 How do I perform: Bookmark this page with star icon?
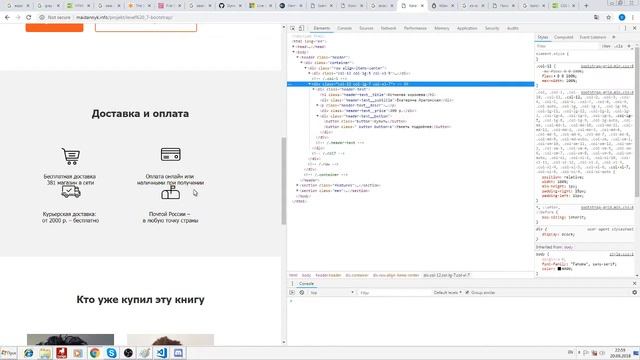[x=609, y=18]
